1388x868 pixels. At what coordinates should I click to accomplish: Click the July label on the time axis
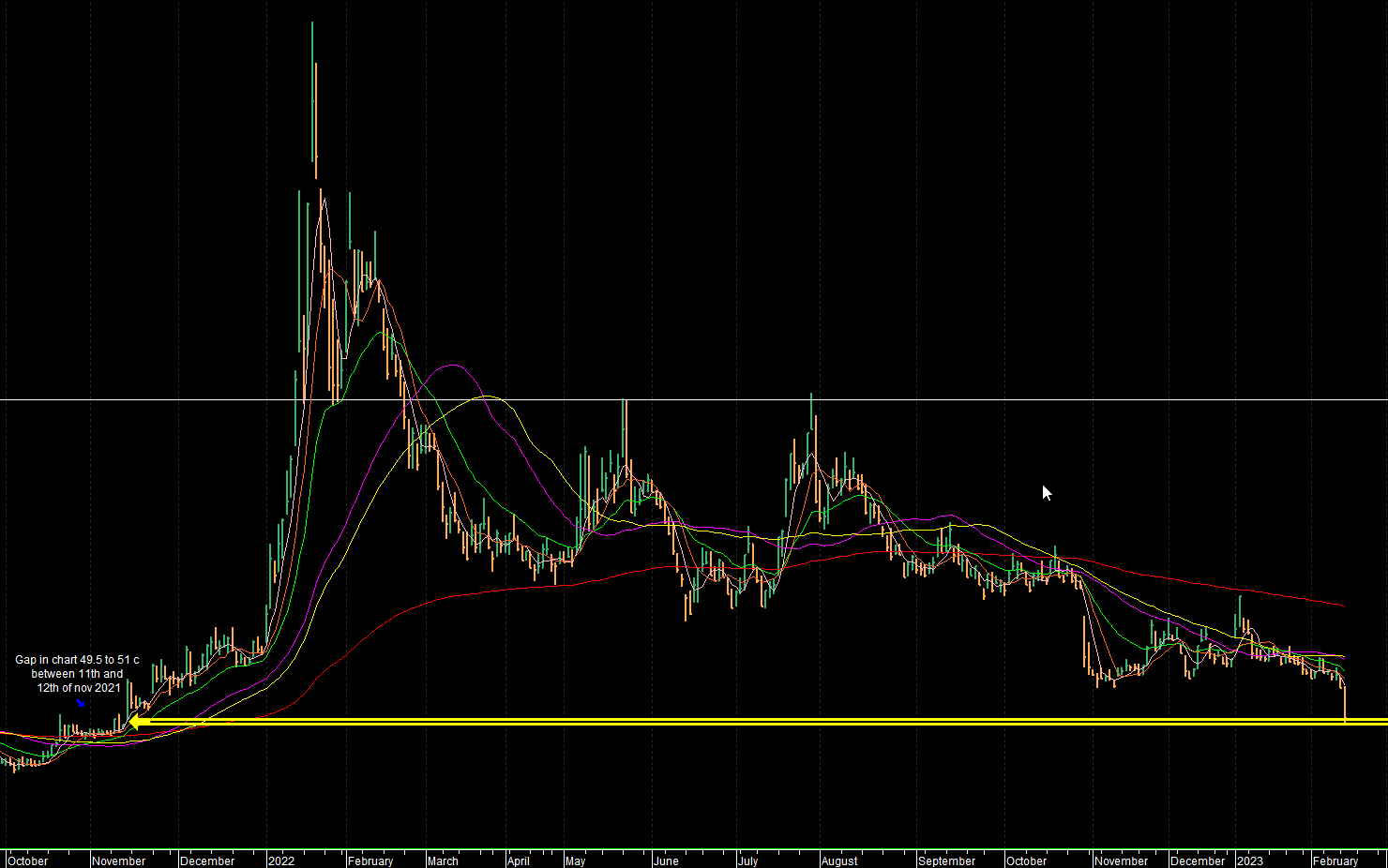747,861
